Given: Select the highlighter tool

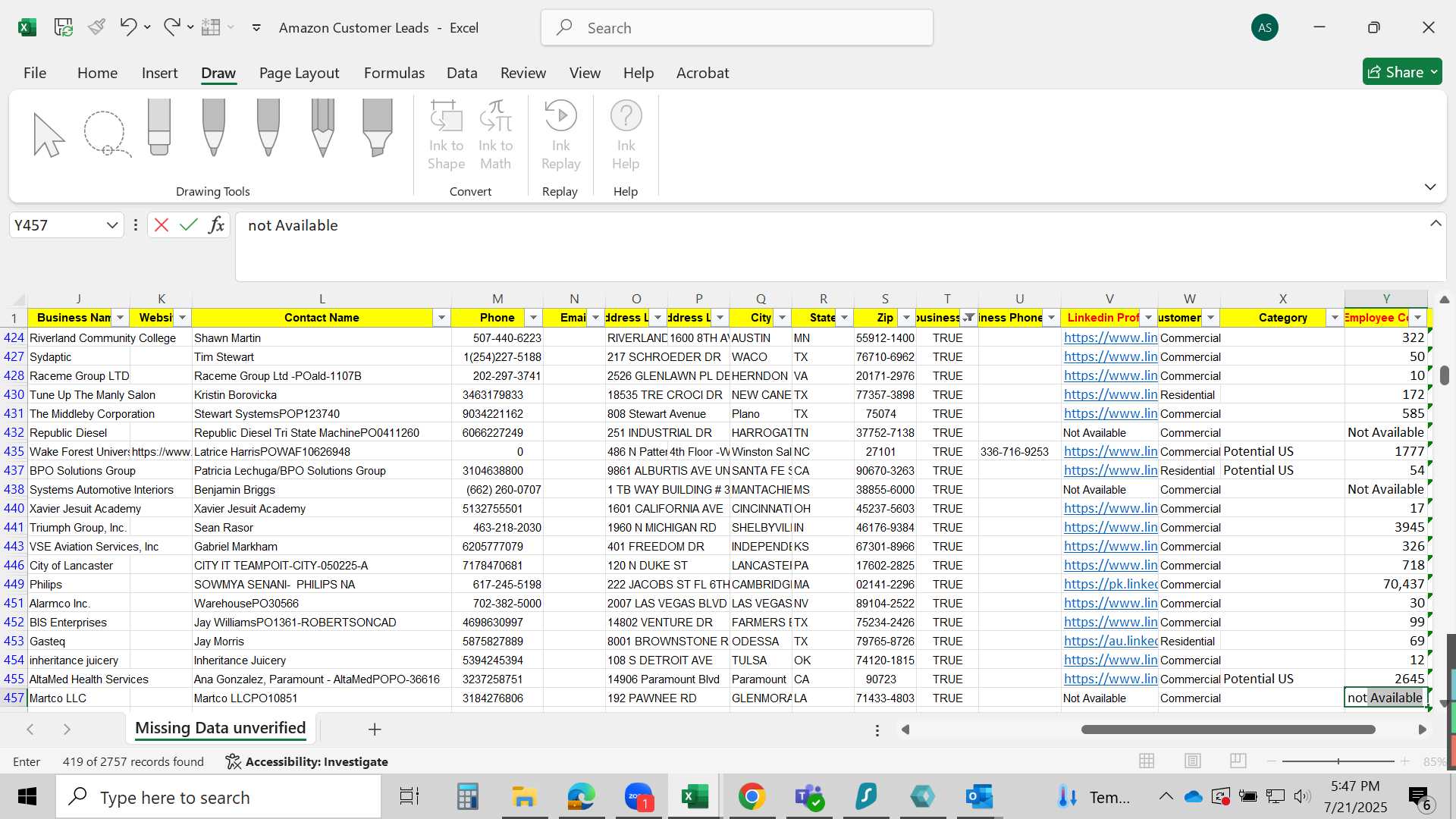Looking at the screenshot, I should coord(378,127).
